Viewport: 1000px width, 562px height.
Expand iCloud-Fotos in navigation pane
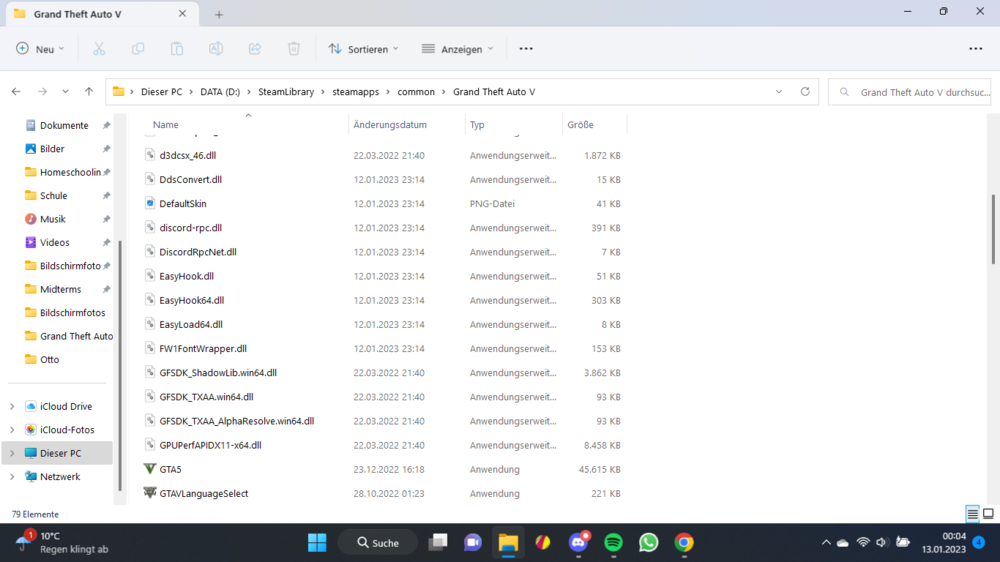(12, 430)
